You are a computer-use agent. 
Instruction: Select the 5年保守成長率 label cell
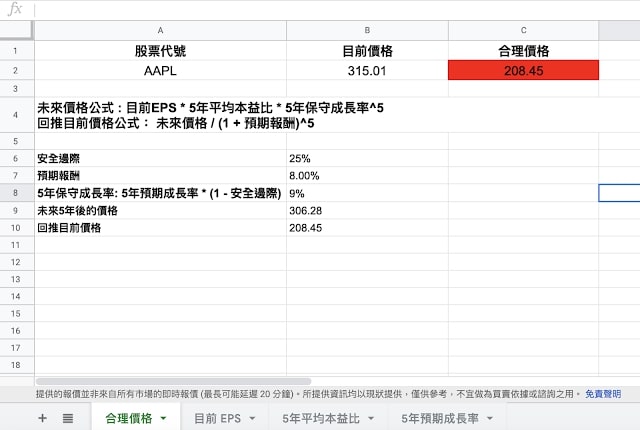160,193
